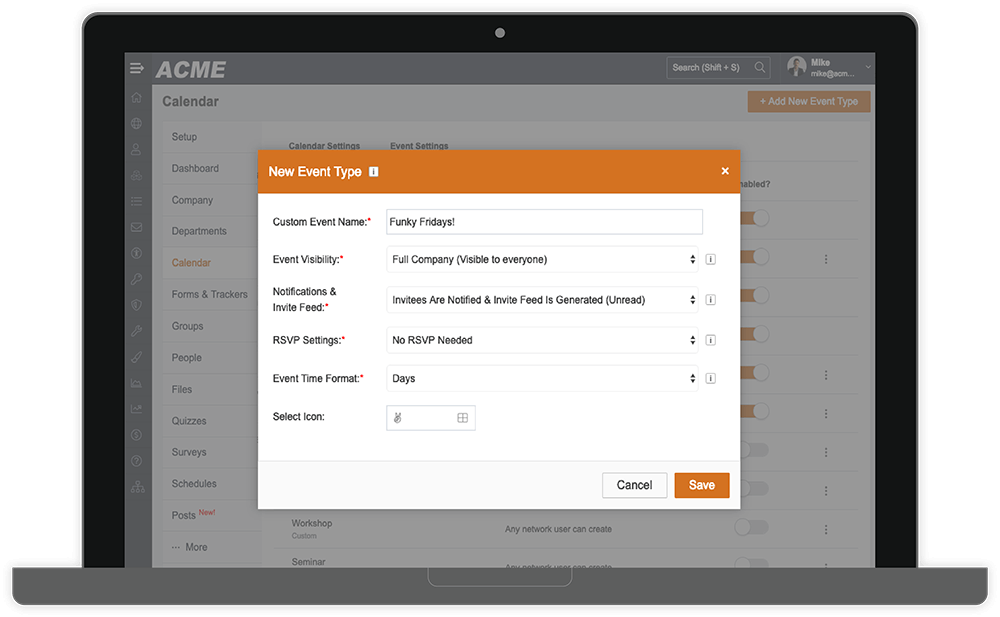Image resolution: width=1000 pixels, height=617 pixels.
Task: Open the Event Time Format dropdown
Action: [x=542, y=378]
